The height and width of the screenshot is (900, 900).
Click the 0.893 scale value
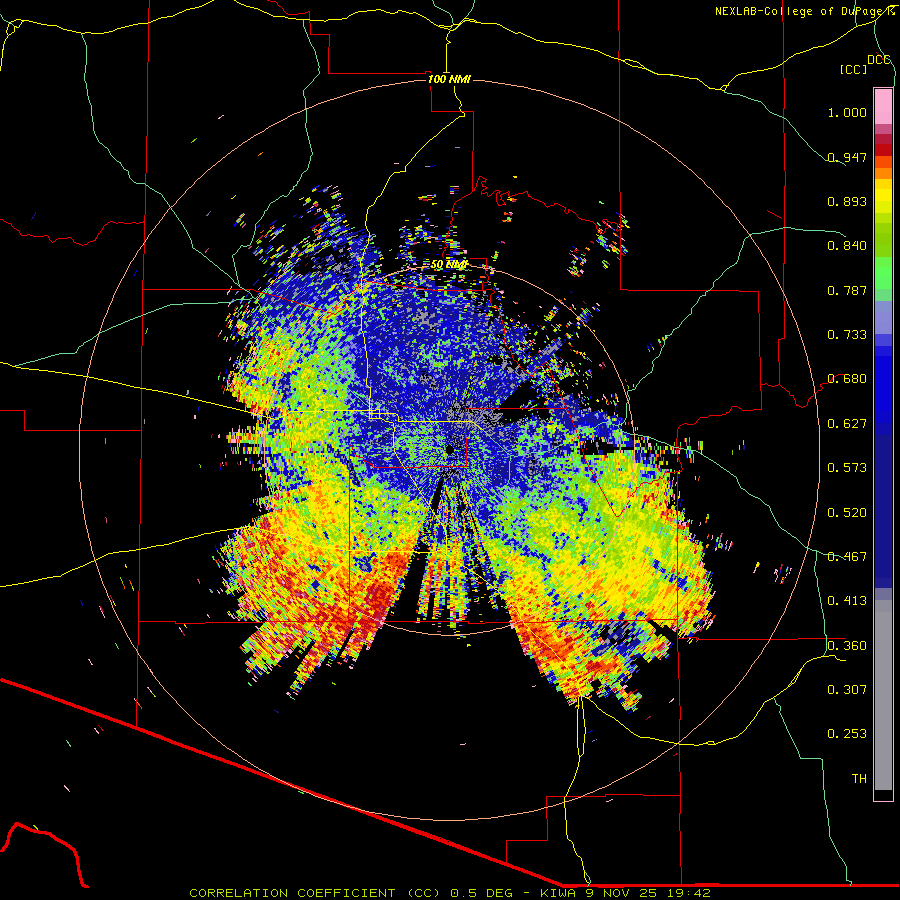[x=847, y=201]
